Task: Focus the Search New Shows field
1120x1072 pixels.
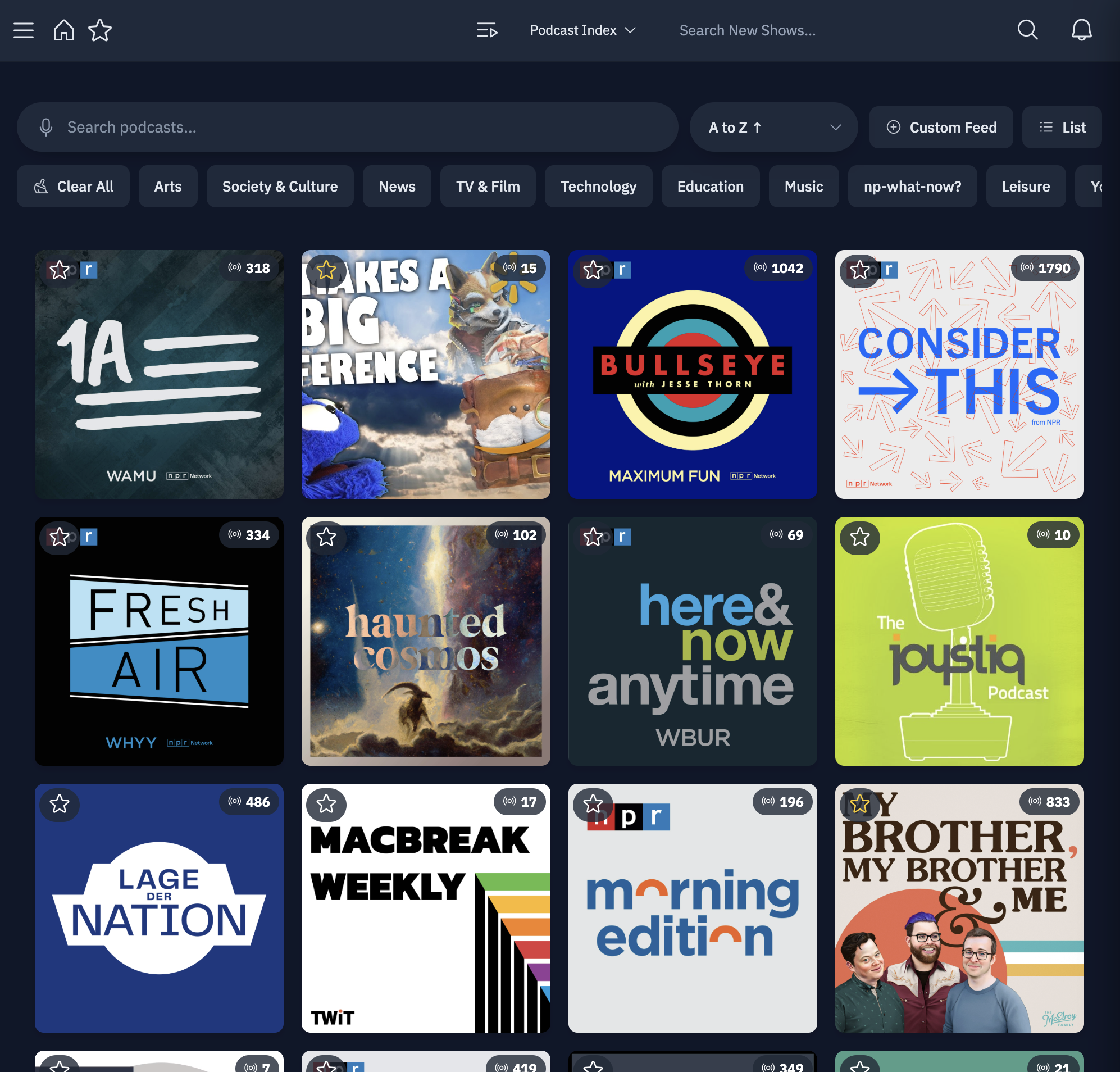Action: tap(747, 30)
